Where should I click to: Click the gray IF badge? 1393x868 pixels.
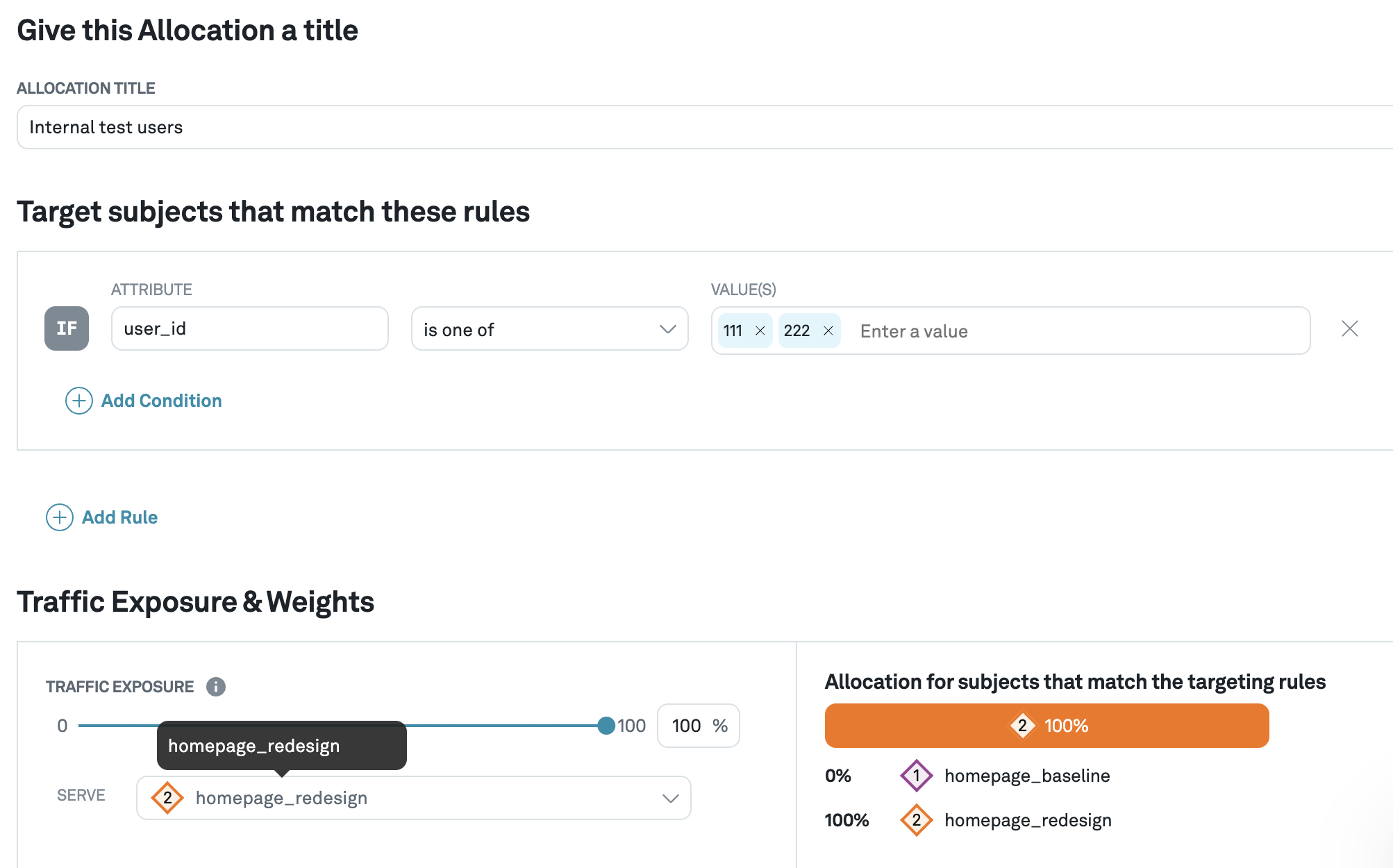coord(67,328)
